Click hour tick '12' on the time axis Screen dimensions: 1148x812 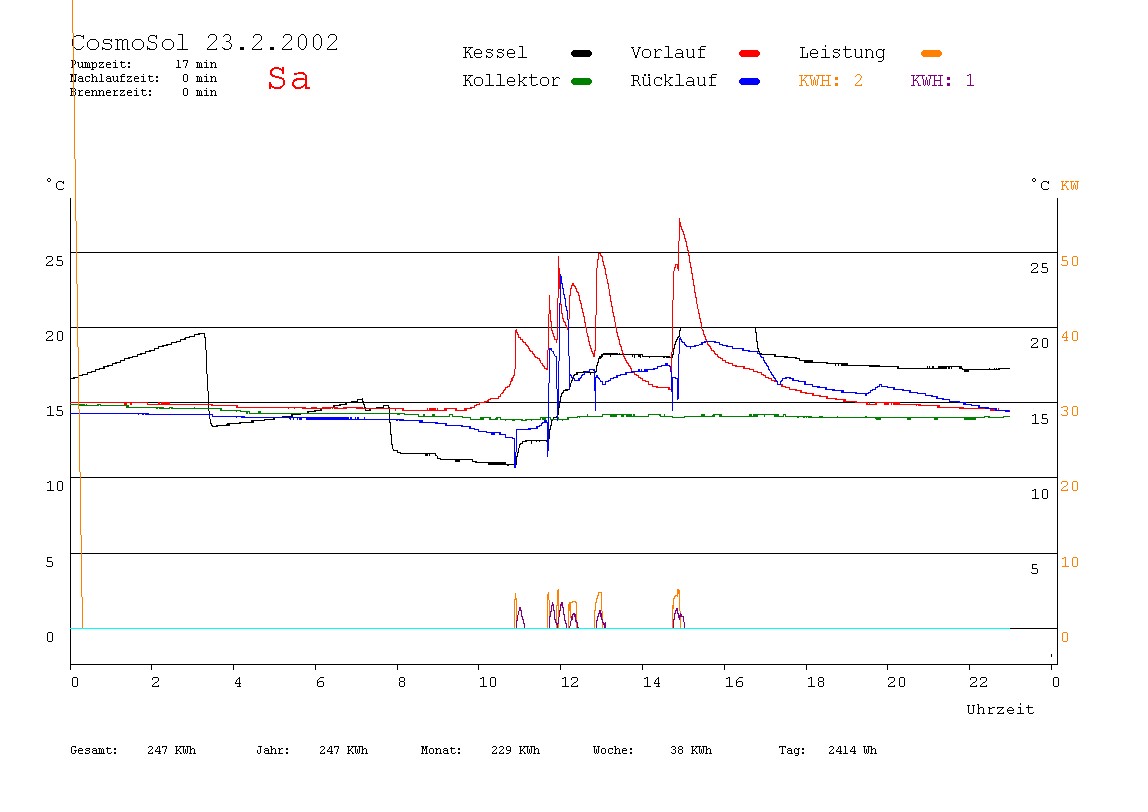tap(570, 682)
